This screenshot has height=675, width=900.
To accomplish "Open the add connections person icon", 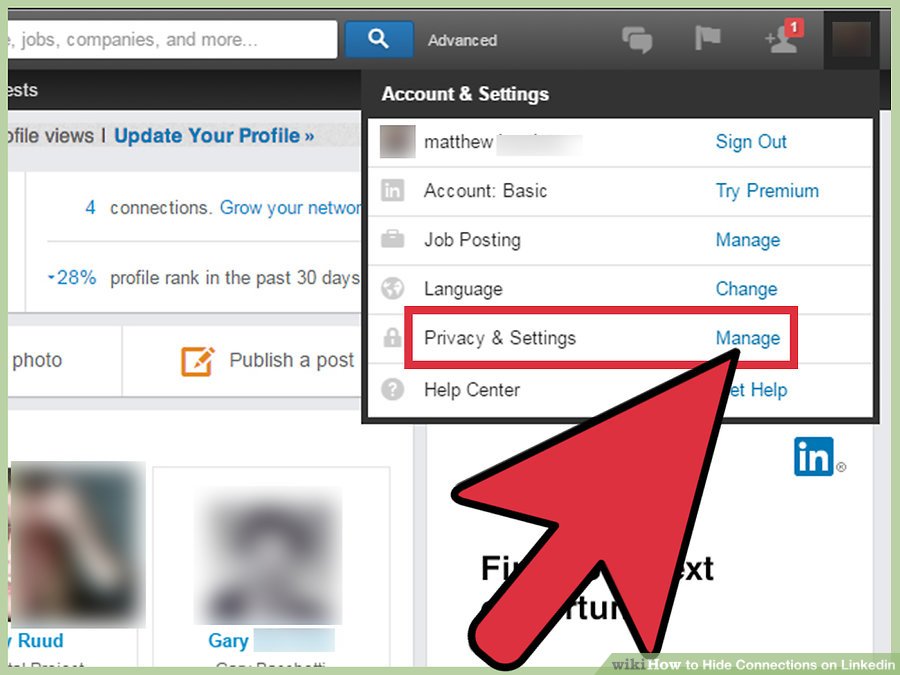I will [x=783, y=38].
